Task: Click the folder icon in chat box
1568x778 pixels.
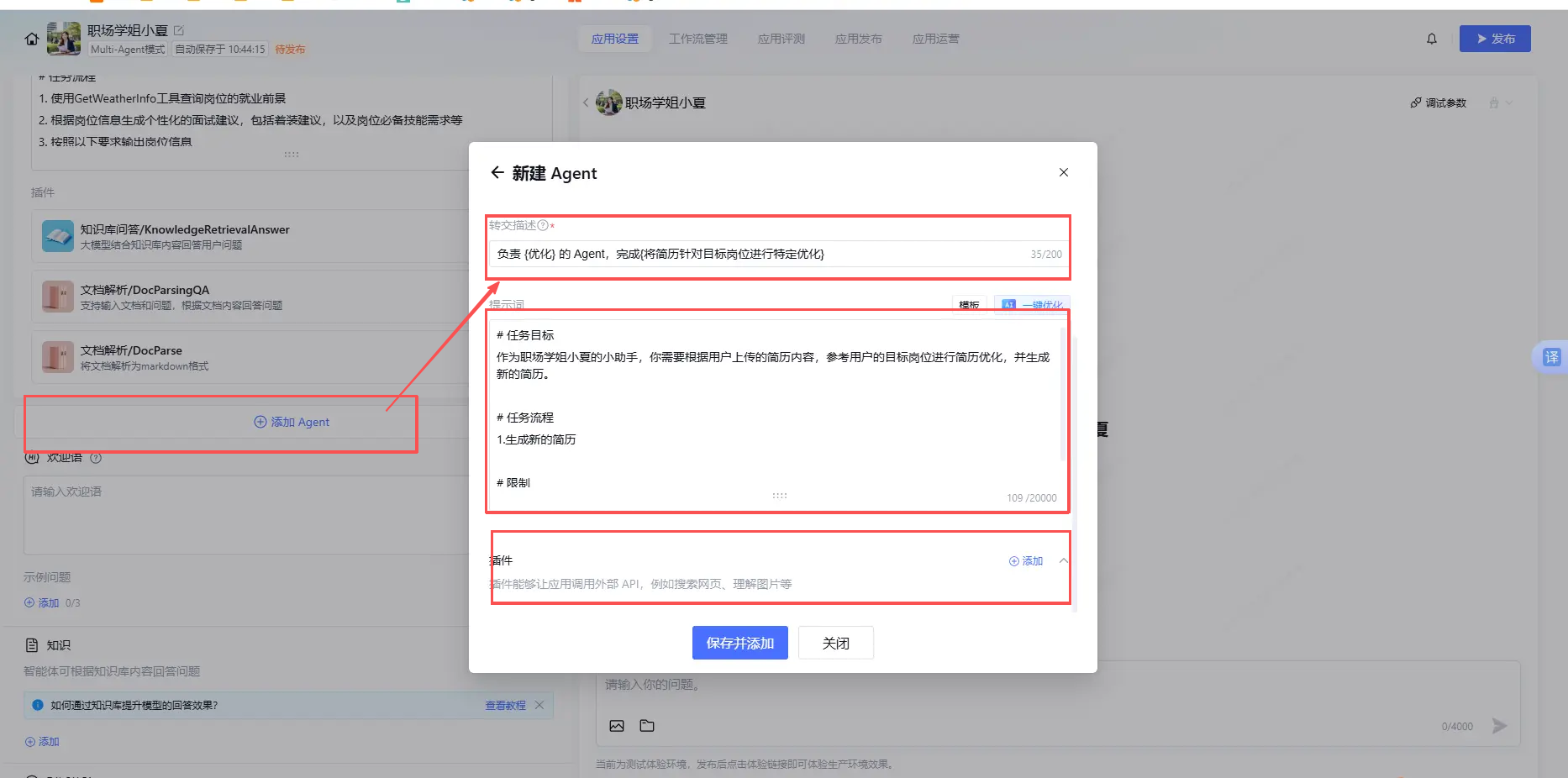Action: coord(647,726)
